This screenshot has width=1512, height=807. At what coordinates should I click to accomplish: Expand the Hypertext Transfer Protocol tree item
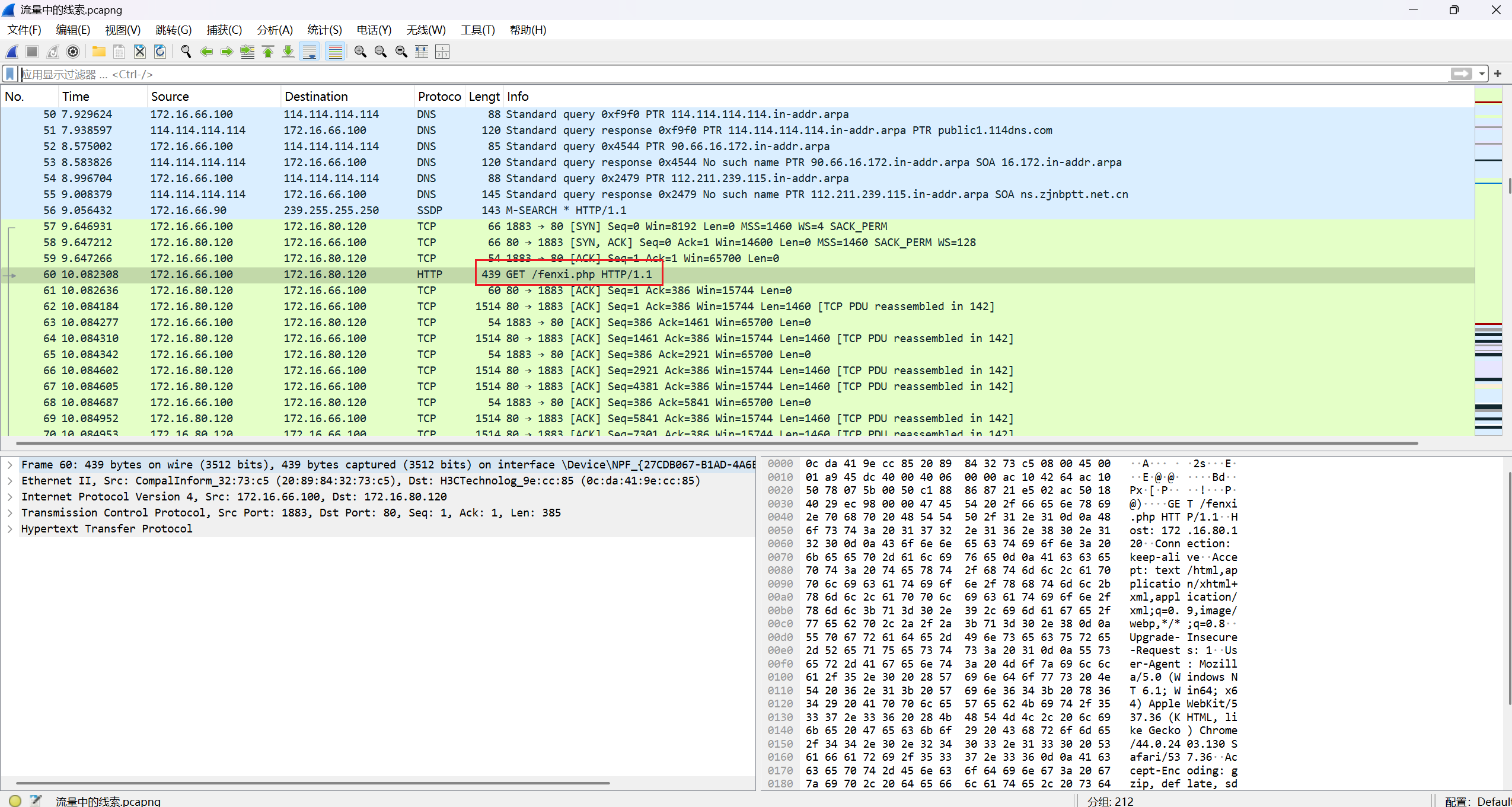click(10, 529)
